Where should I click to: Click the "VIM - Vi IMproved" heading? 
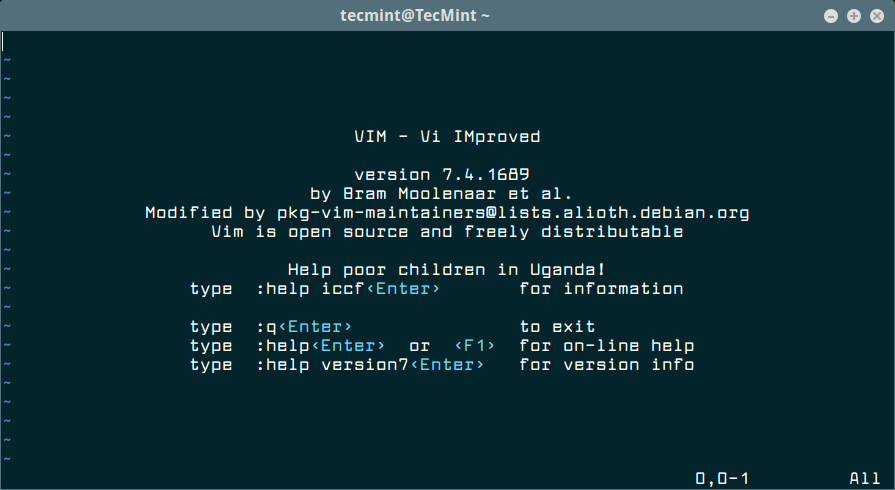447,137
